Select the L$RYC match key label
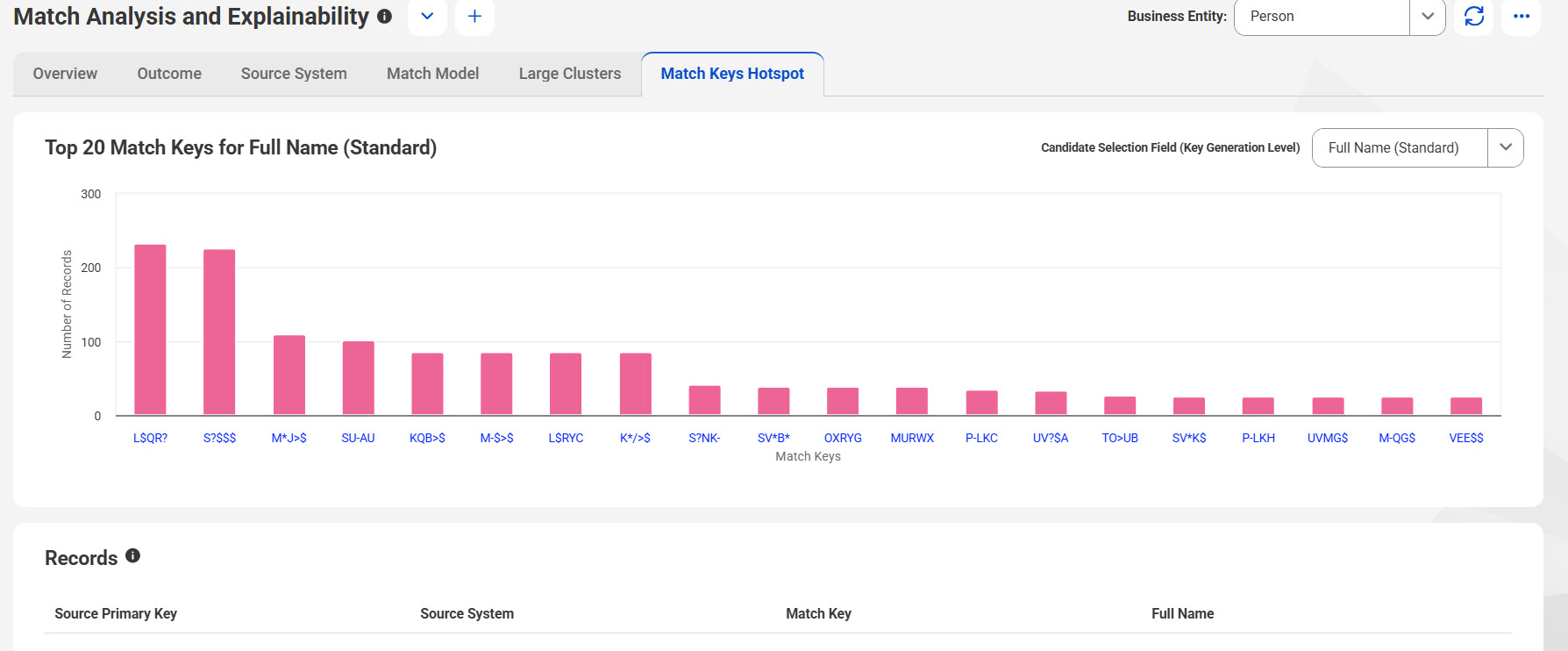This screenshot has width=1568, height=651. point(566,438)
